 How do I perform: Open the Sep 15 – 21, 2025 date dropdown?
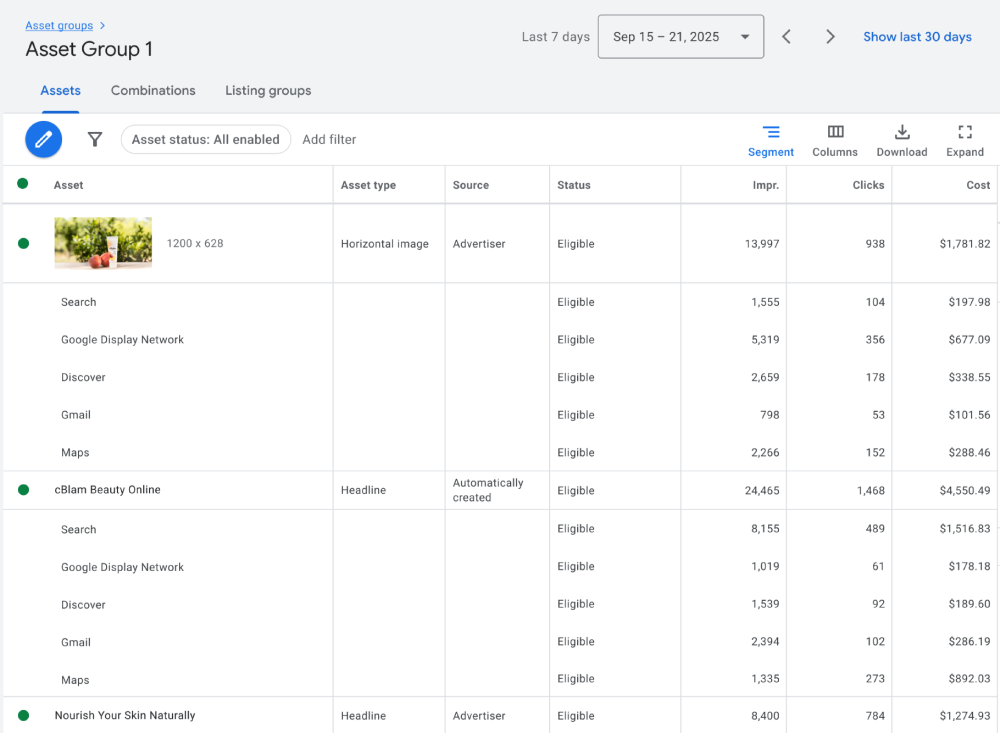680,36
